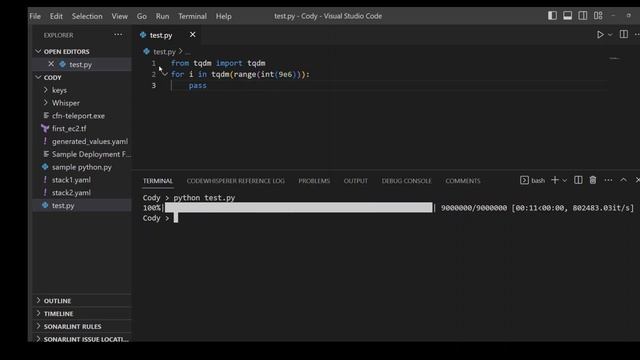The height and width of the screenshot is (360, 640).
Task: Open Explorer more actions ellipsis
Action: pos(118,35)
